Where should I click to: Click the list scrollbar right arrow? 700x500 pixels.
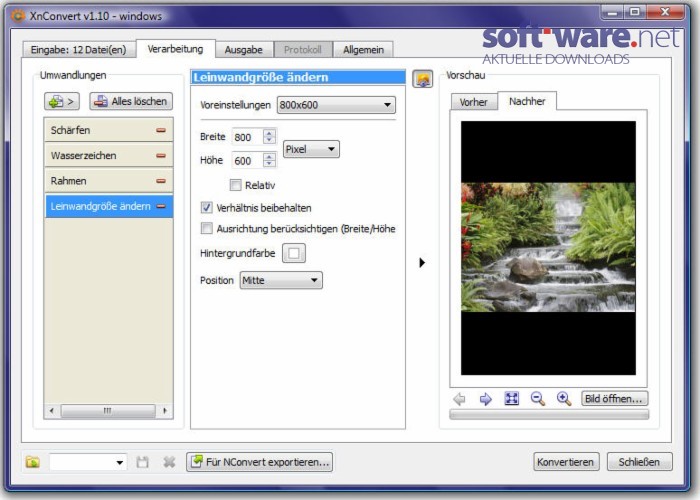coord(165,411)
